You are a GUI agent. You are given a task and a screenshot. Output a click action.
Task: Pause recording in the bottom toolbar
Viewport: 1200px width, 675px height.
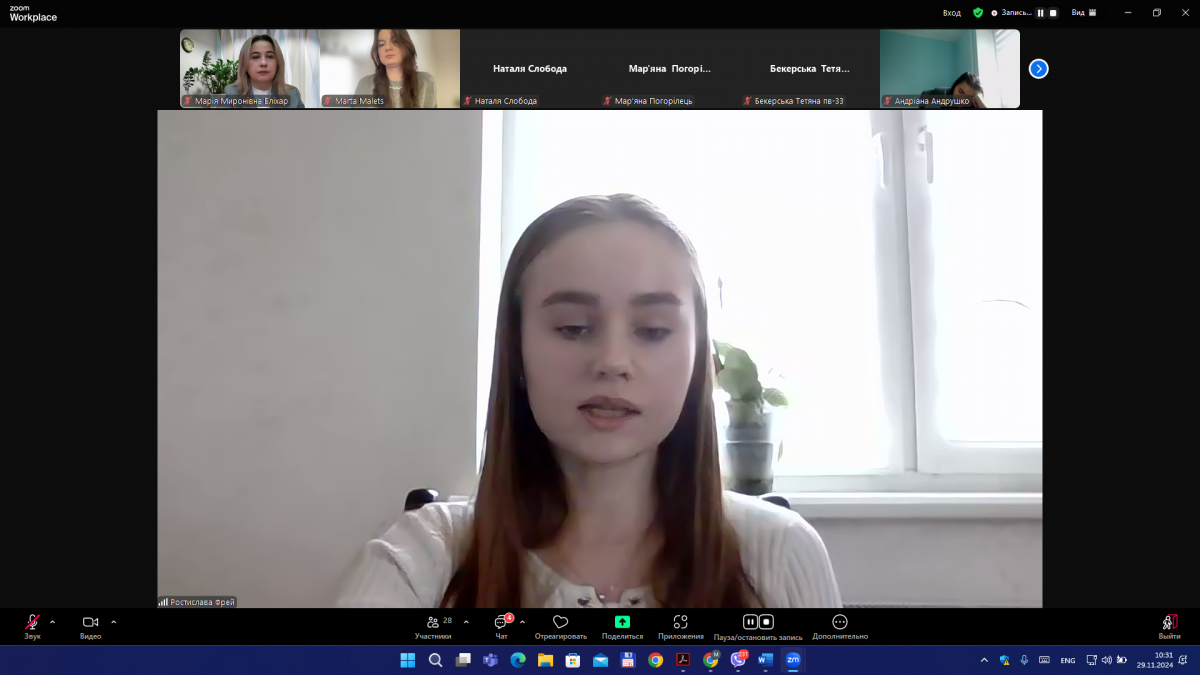click(750, 622)
